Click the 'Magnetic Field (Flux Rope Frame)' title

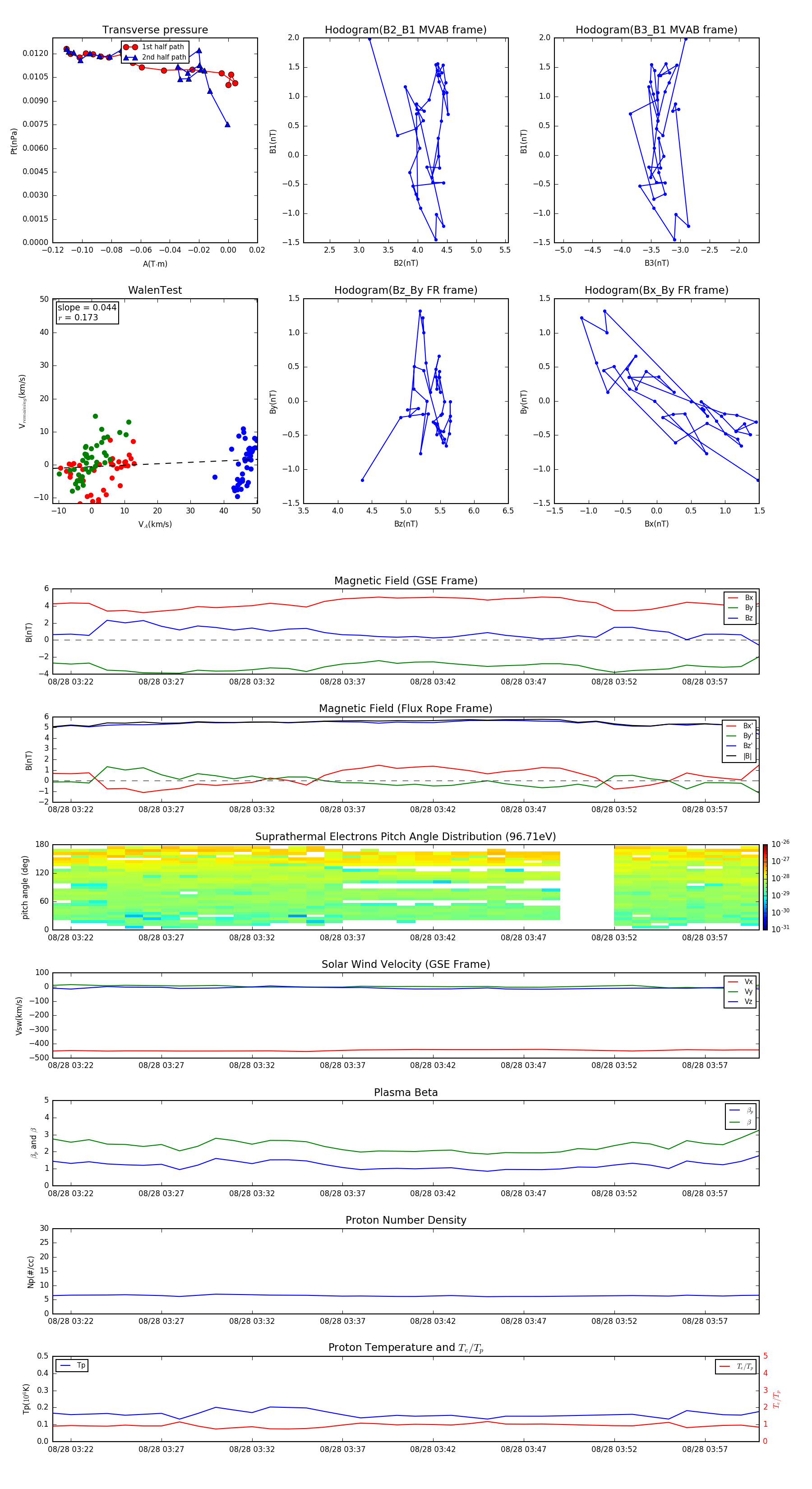coord(406,709)
